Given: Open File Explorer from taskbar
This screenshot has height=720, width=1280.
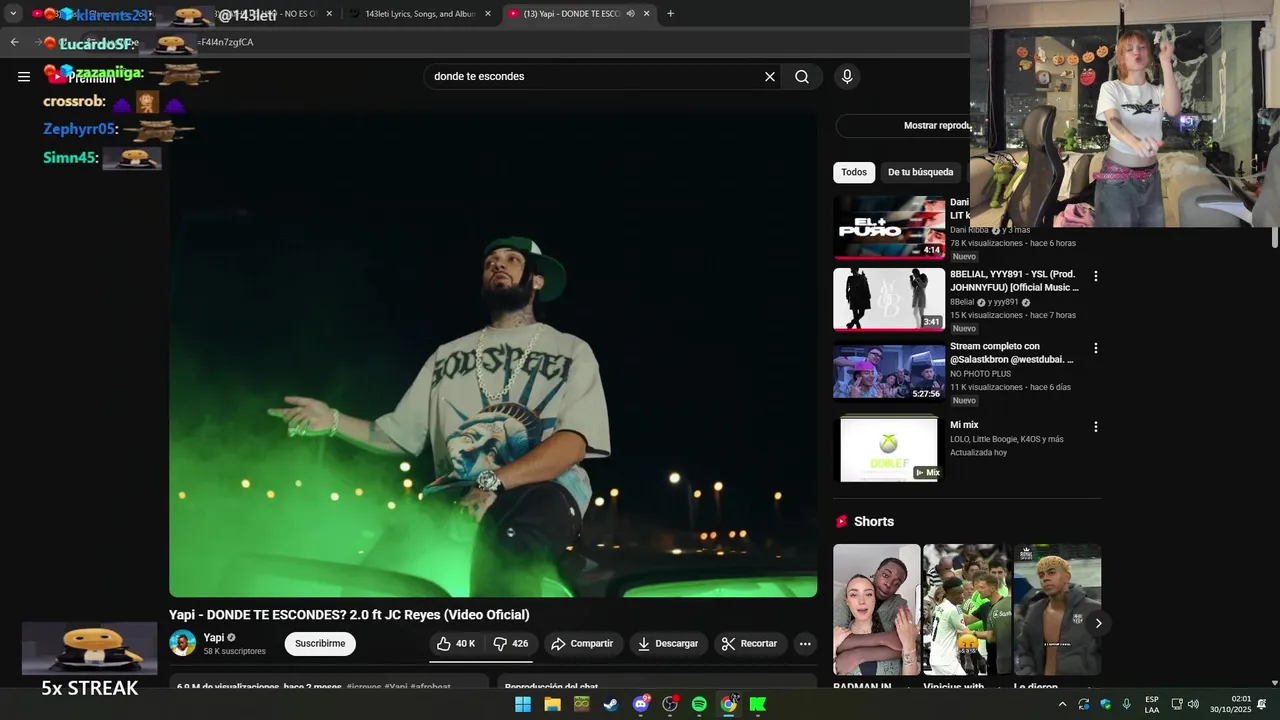Looking at the screenshot, I should point(552,704).
